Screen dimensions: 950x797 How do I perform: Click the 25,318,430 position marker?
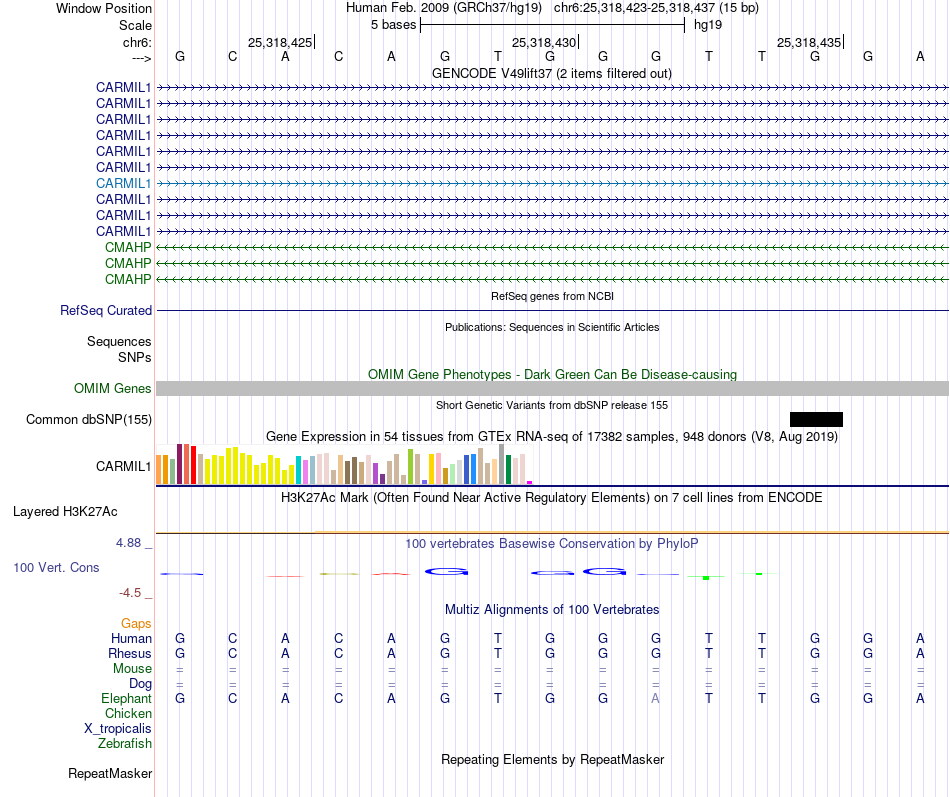[544, 42]
